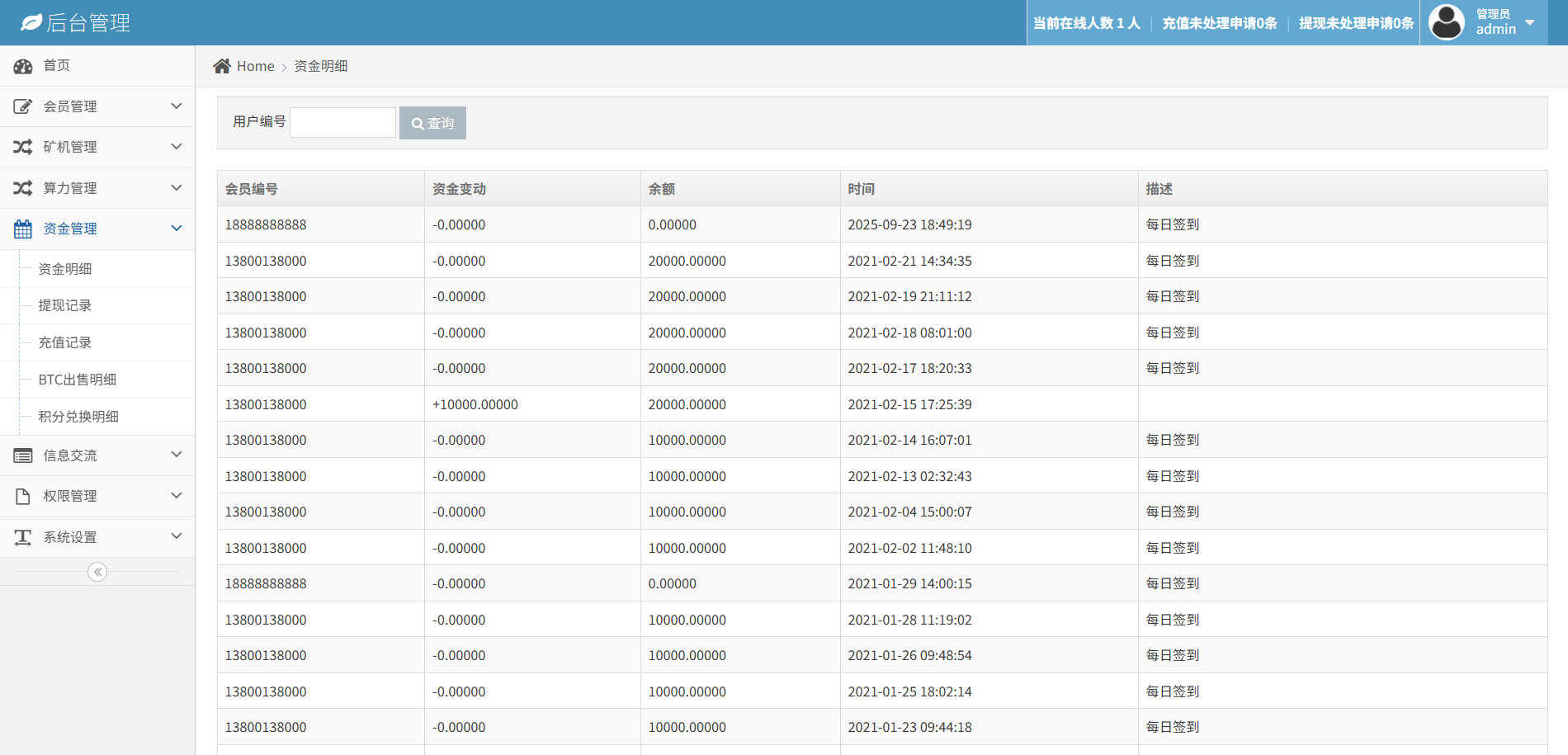Select BTC出售明细 in the sidebar

78,380
